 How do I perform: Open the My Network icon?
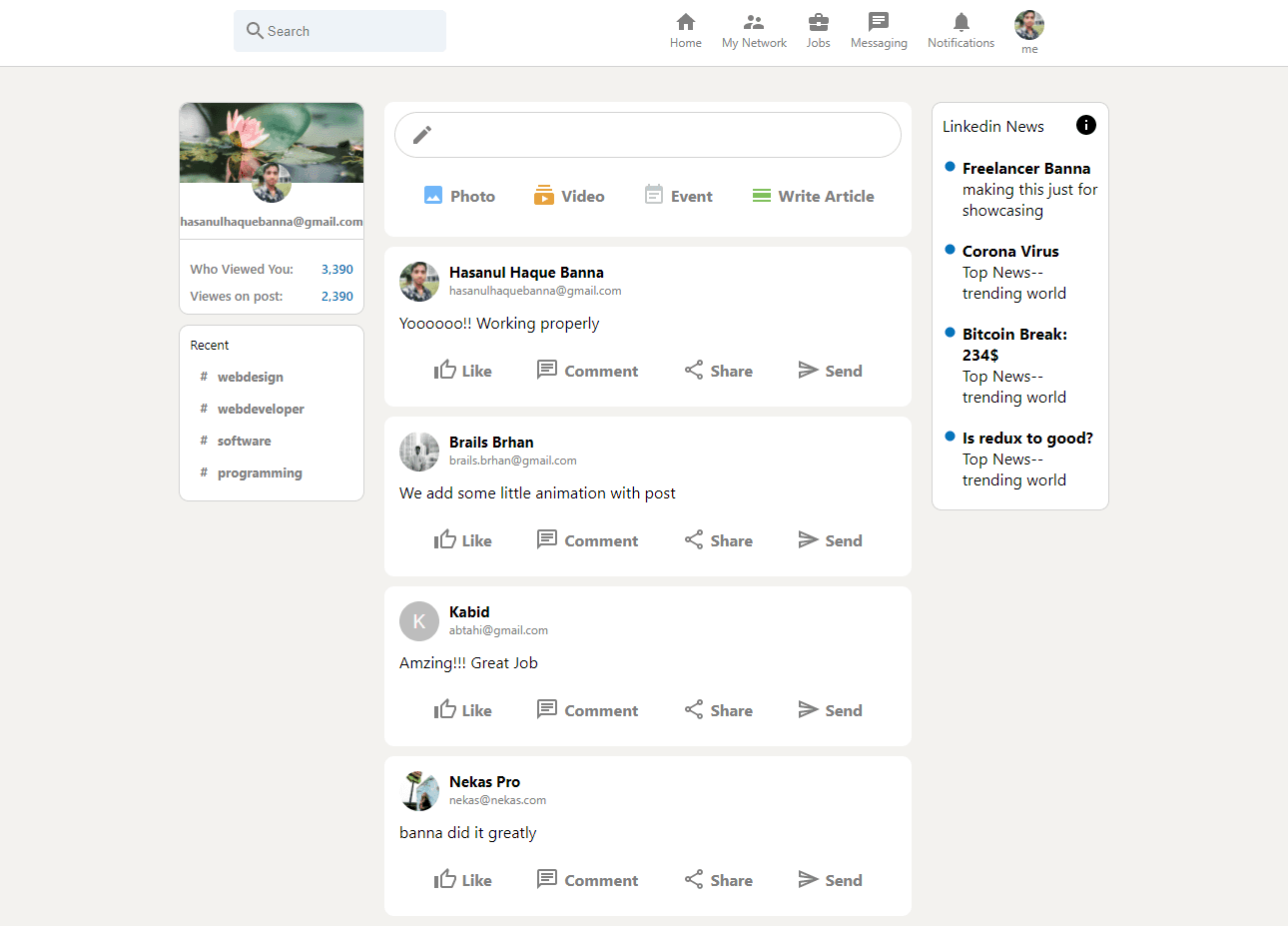[754, 23]
